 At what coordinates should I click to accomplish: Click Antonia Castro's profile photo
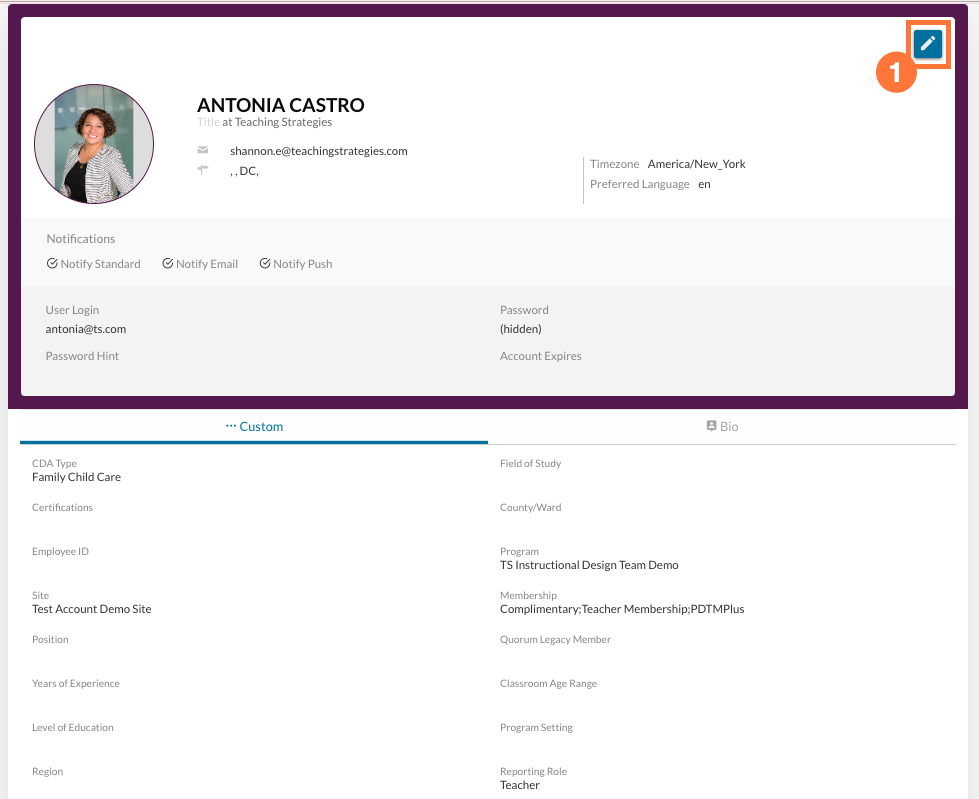tap(94, 144)
